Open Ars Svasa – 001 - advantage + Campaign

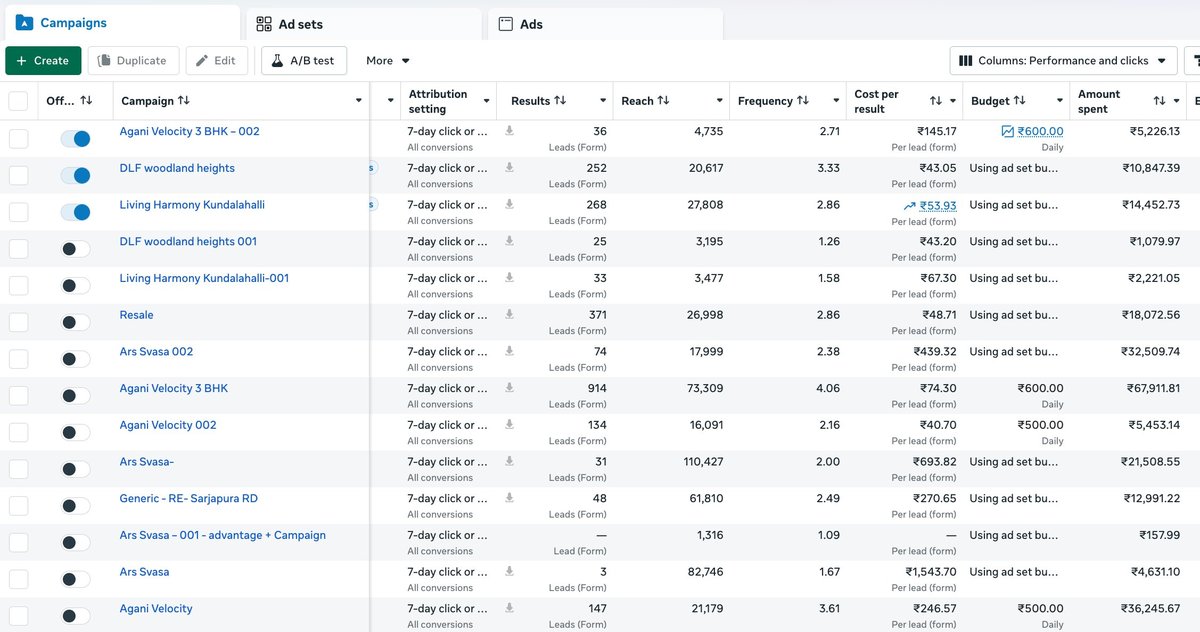(x=223, y=535)
